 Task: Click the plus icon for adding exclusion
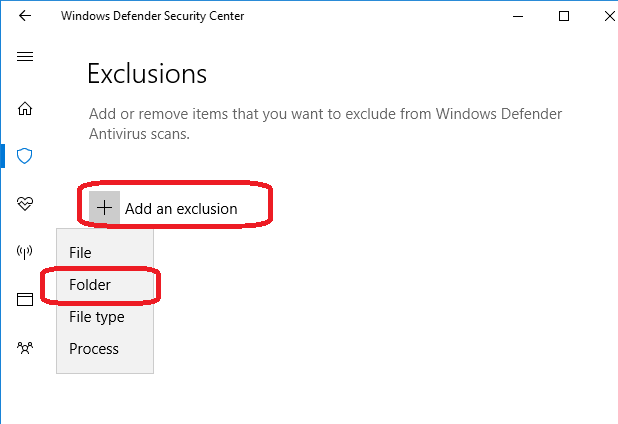pos(104,208)
